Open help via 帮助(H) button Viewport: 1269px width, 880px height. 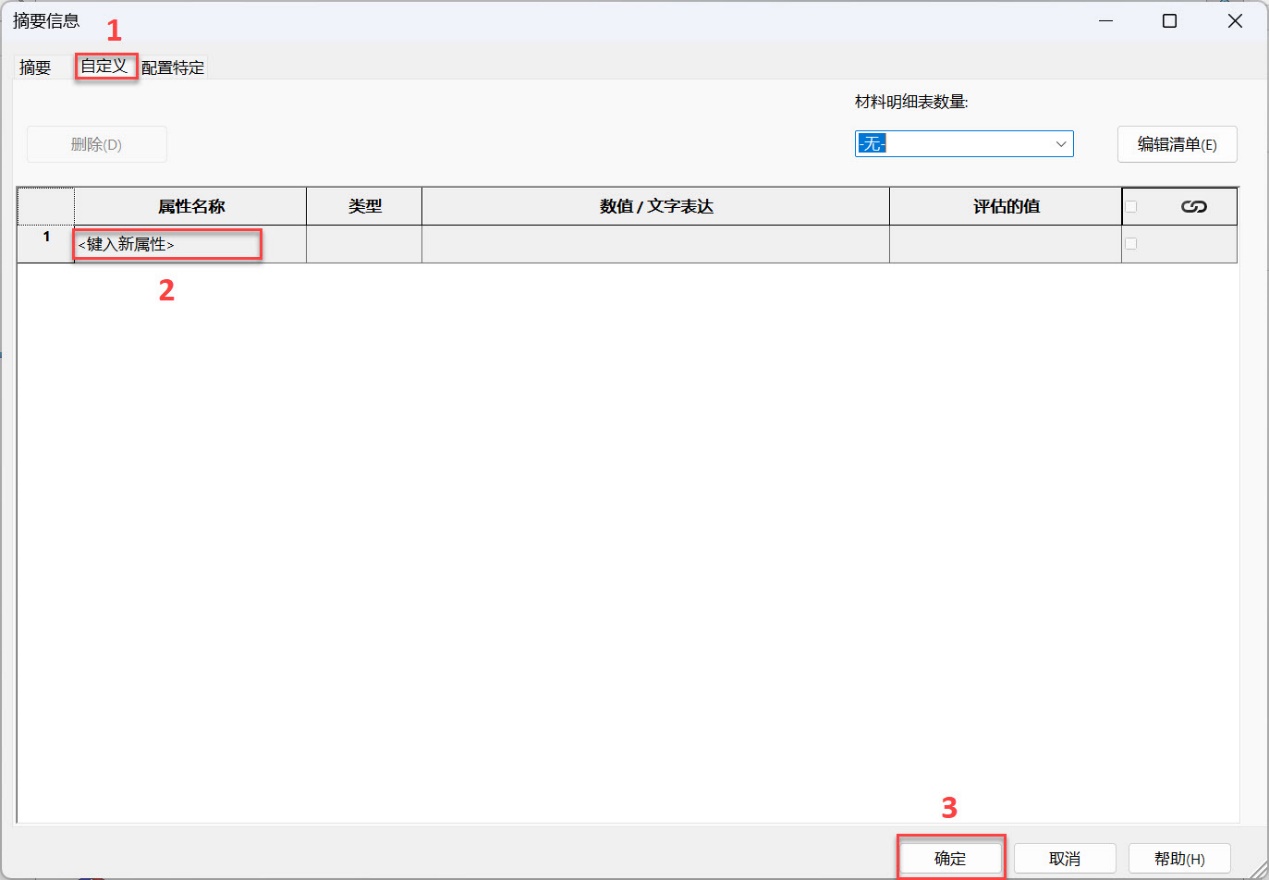click(x=1179, y=858)
